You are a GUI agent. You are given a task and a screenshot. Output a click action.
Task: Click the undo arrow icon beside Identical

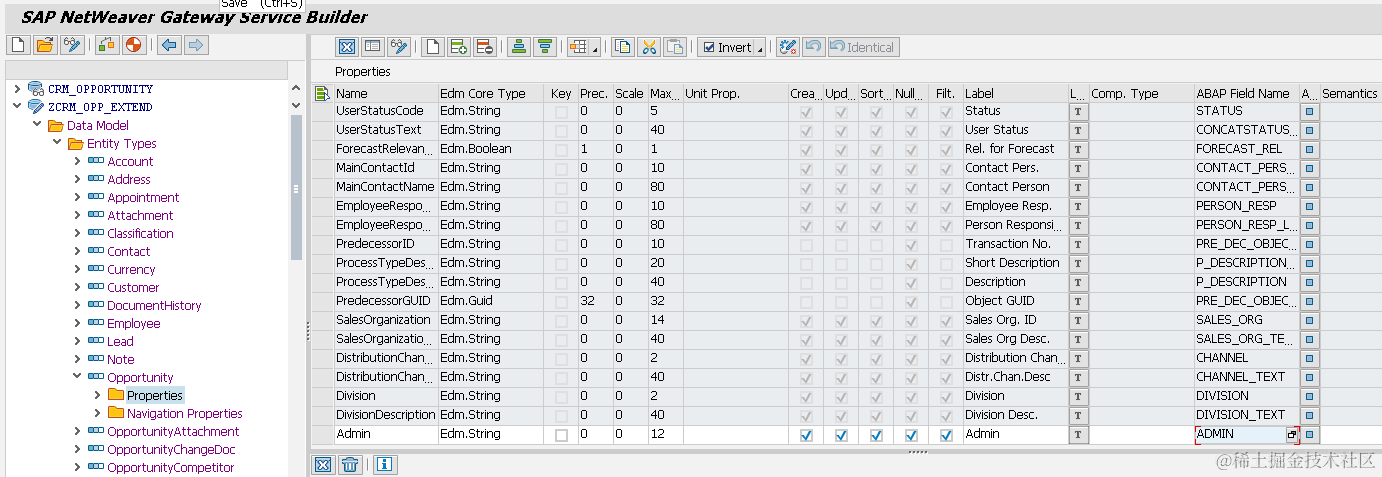(x=813, y=47)
